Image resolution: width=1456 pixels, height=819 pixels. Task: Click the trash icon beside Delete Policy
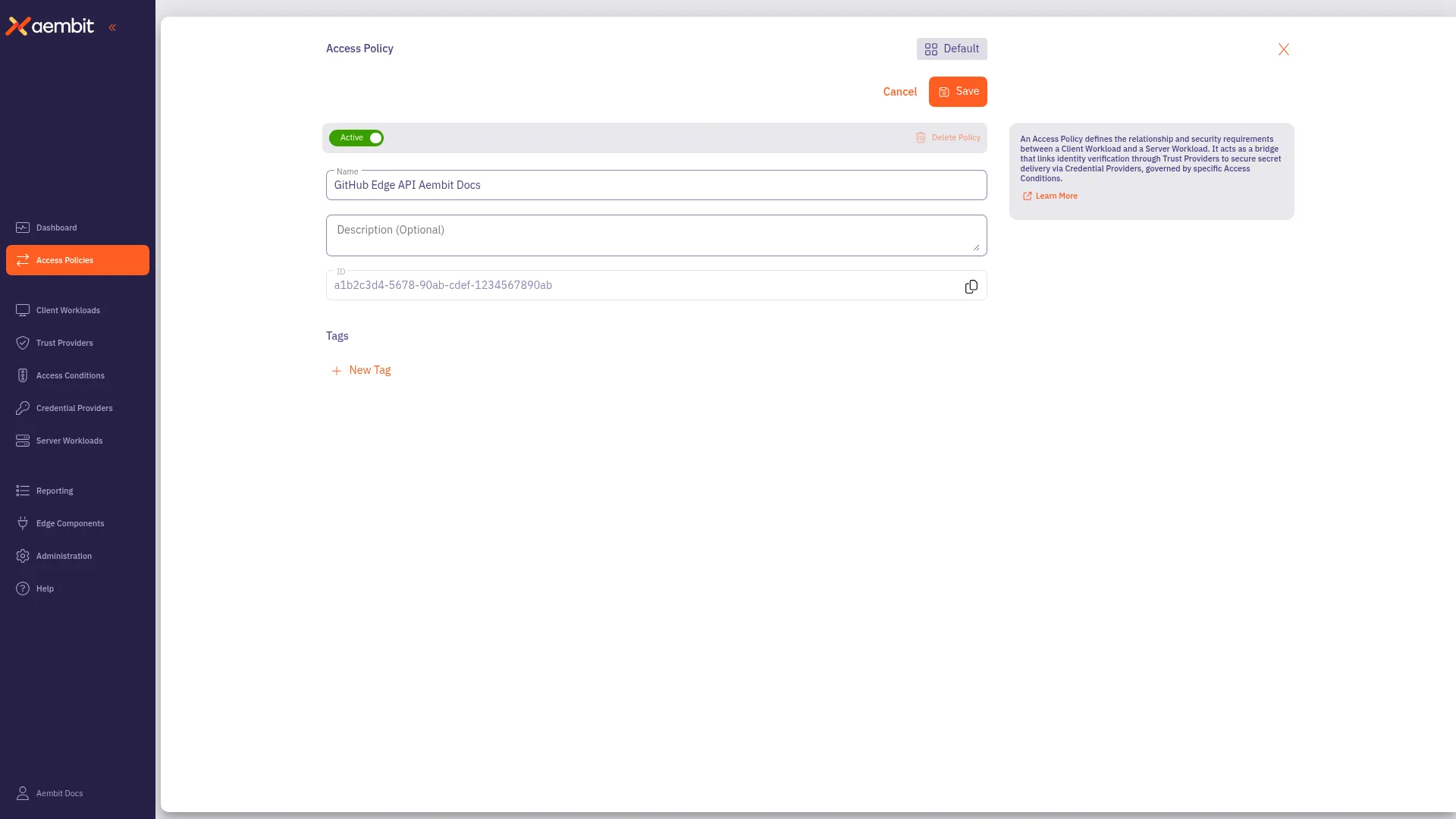tap(921, 138)
